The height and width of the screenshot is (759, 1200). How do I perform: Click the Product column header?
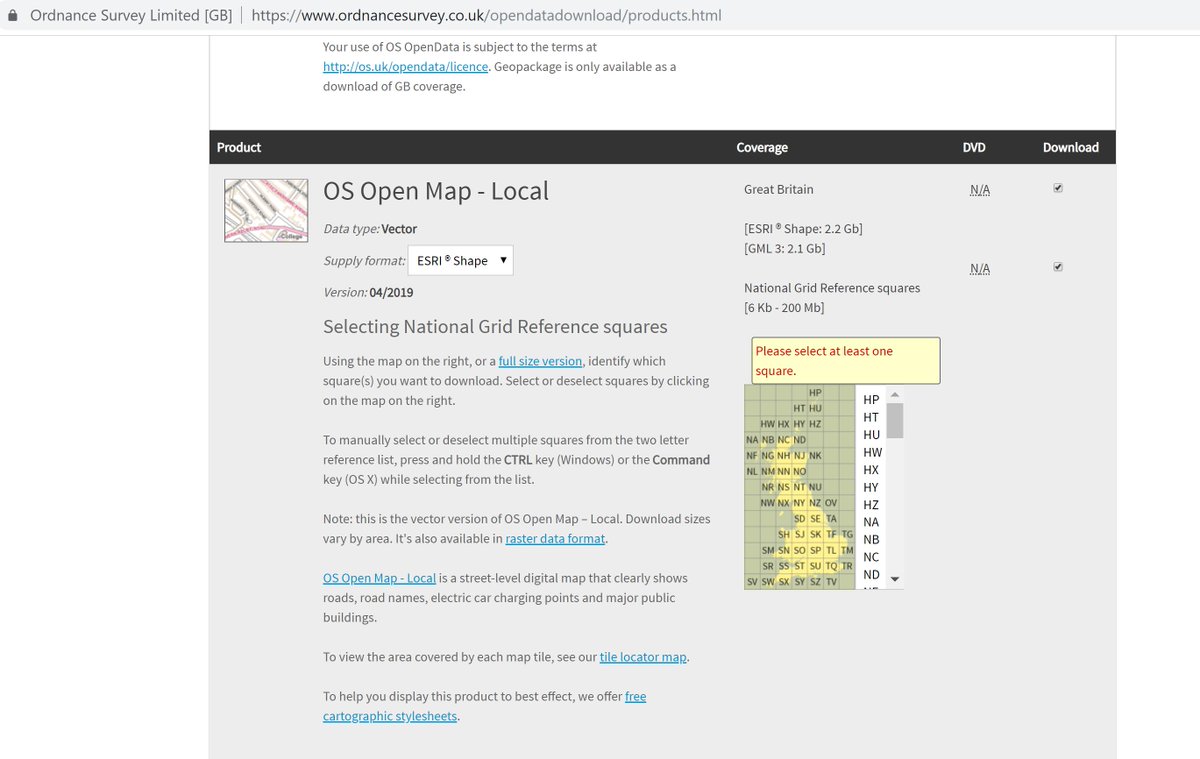click(x=239, y=147)
